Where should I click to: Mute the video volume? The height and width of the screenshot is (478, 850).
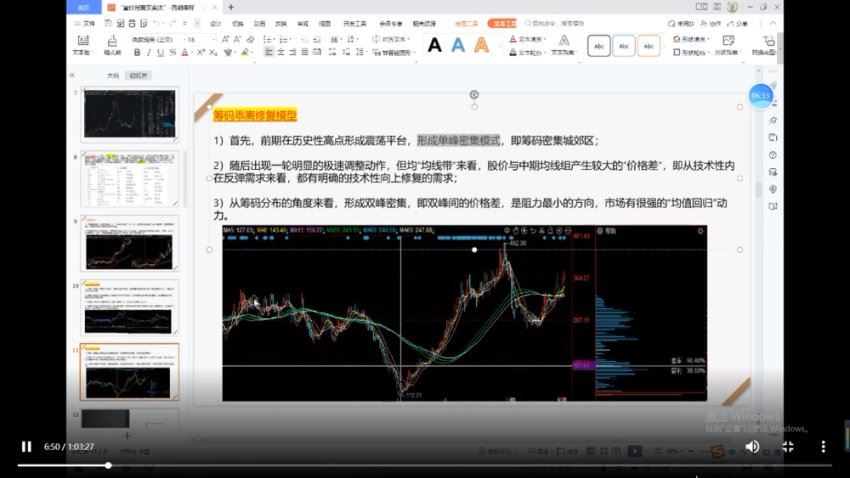(x=752, y=446)
